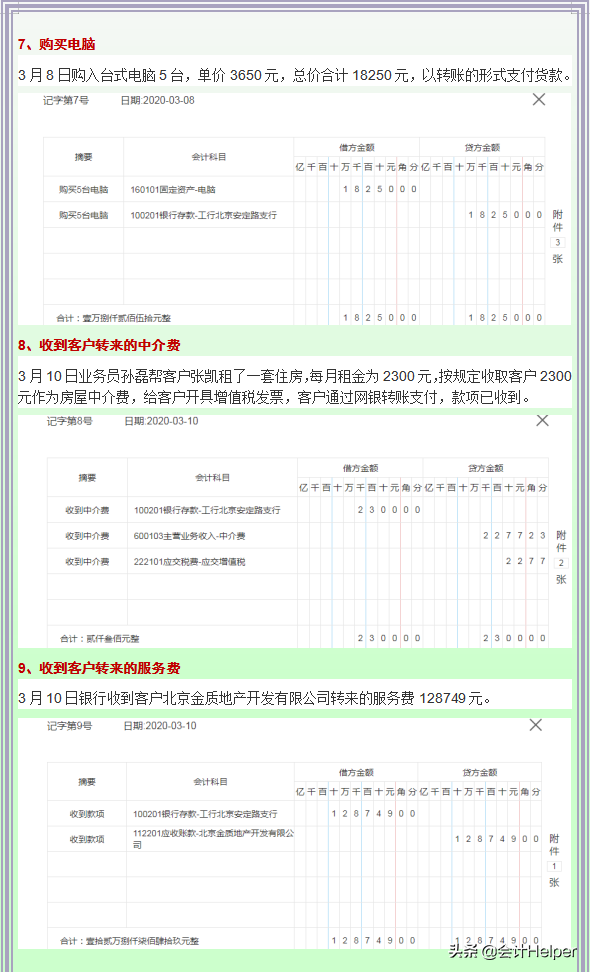This screenshot has width=590, height=972.
Task: Close voucher 记字第8号 with its X icon
Action: pos(542,420)
